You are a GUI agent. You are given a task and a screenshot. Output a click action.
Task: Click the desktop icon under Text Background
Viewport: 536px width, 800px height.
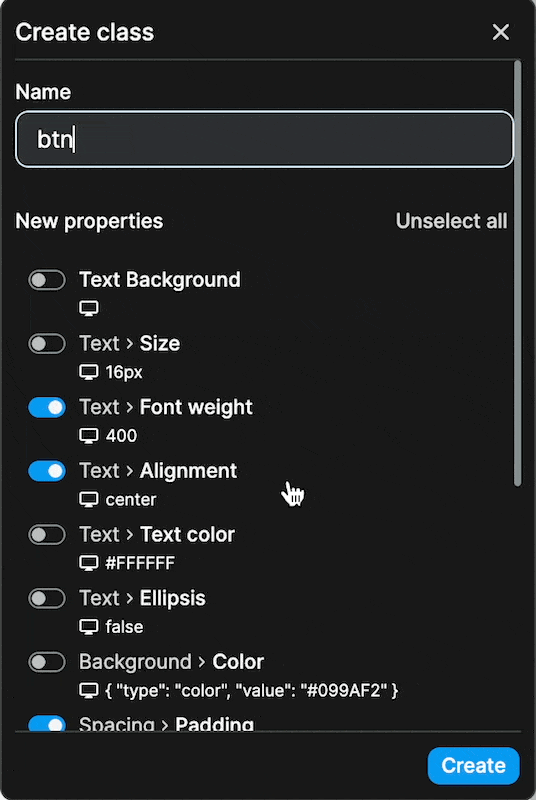click(x=89, y=308)
